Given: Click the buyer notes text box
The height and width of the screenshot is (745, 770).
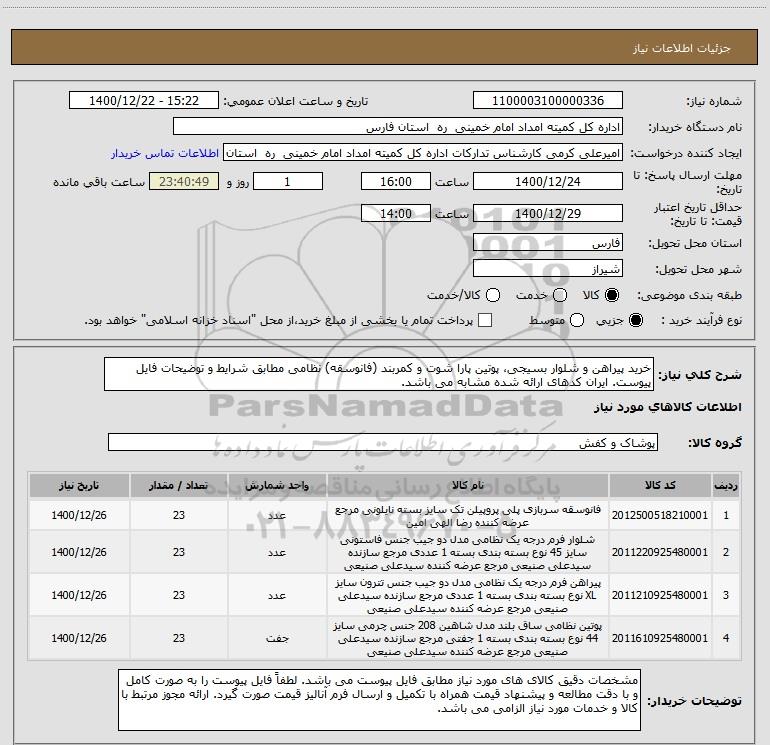Looking at the screenshot, I should 379,700.
